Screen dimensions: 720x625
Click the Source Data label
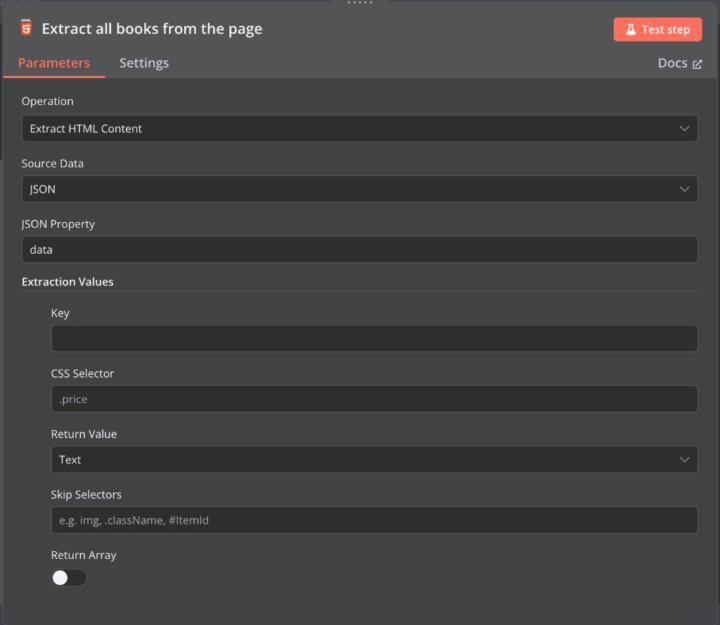[53, 163]
